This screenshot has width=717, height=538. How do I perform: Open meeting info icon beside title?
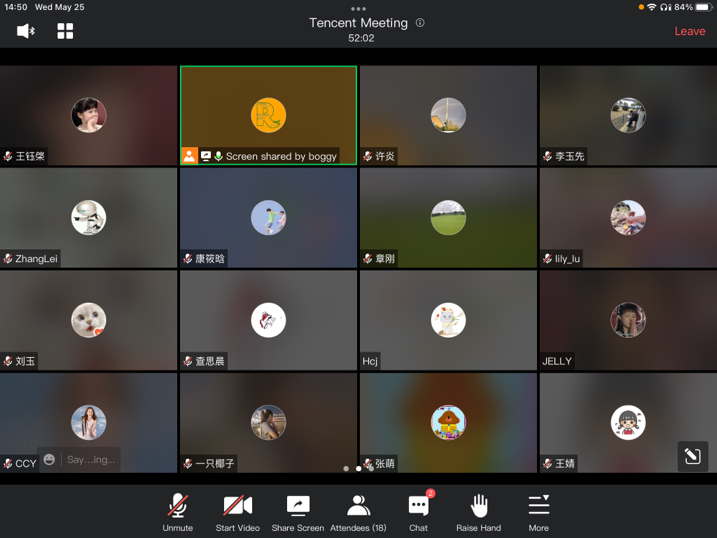tap(420, 23)
